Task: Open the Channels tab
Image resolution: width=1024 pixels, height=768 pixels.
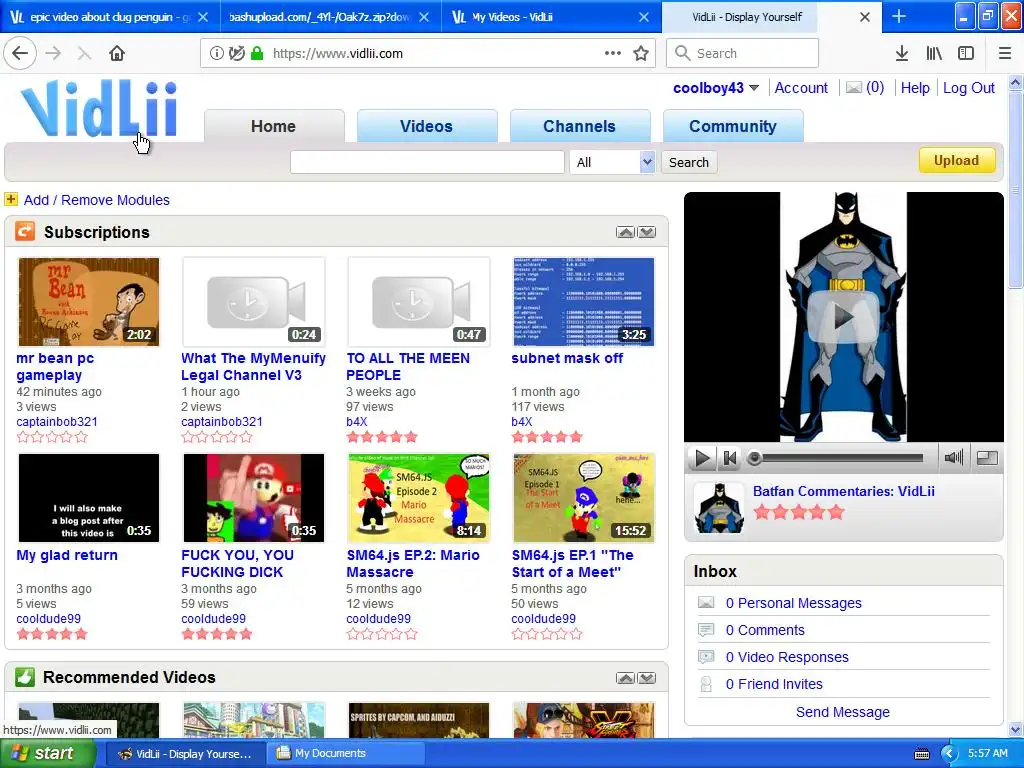Action: point(579,126)
